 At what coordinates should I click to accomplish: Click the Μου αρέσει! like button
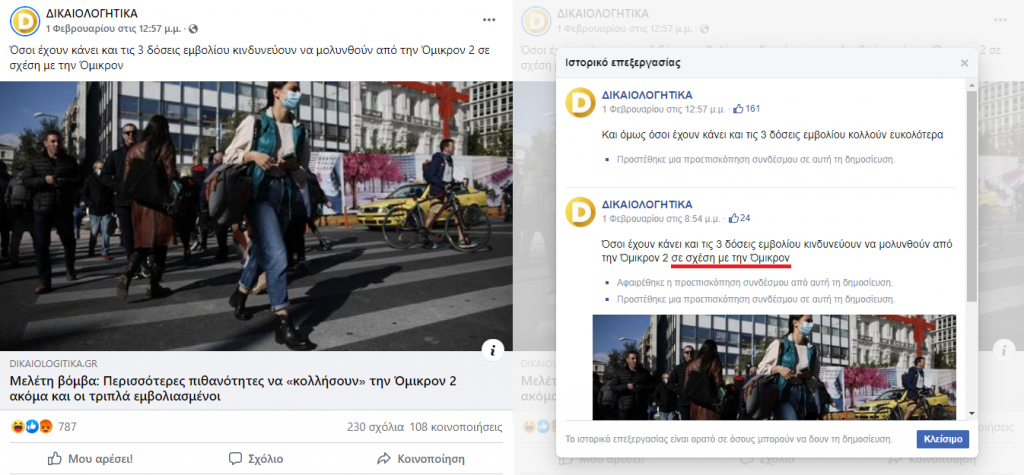90,459
